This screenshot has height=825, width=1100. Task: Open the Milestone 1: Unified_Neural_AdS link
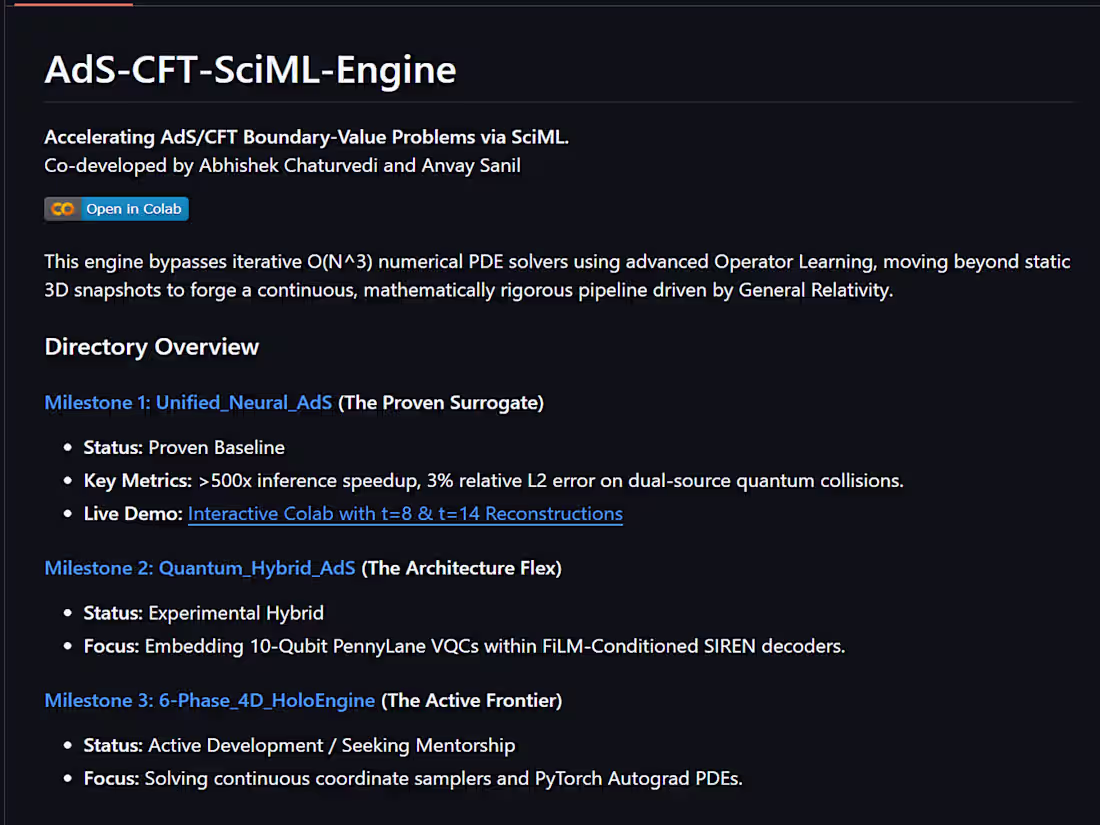pos(188,403)
